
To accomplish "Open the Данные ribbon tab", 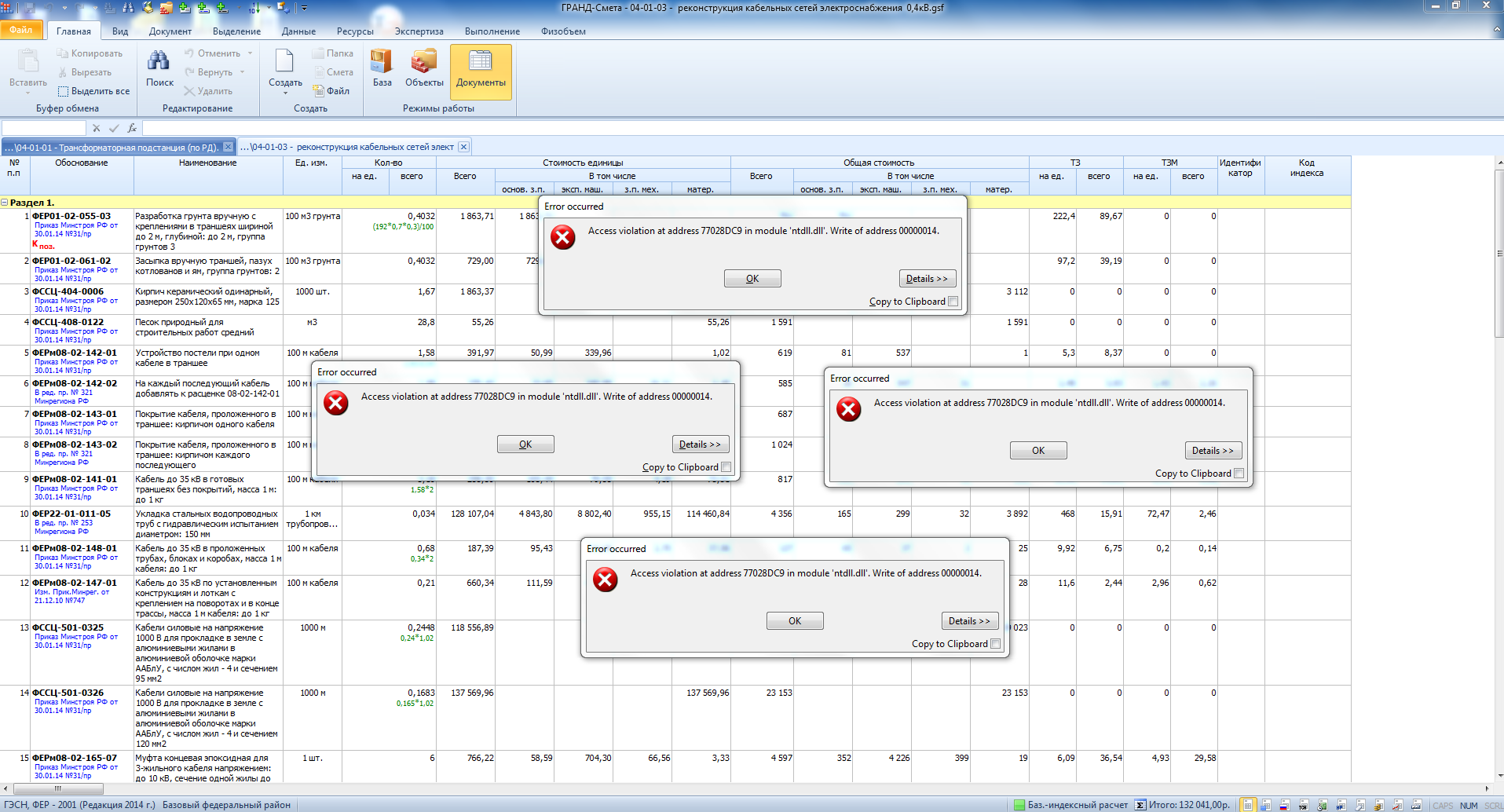I will (x=298, y=31).
